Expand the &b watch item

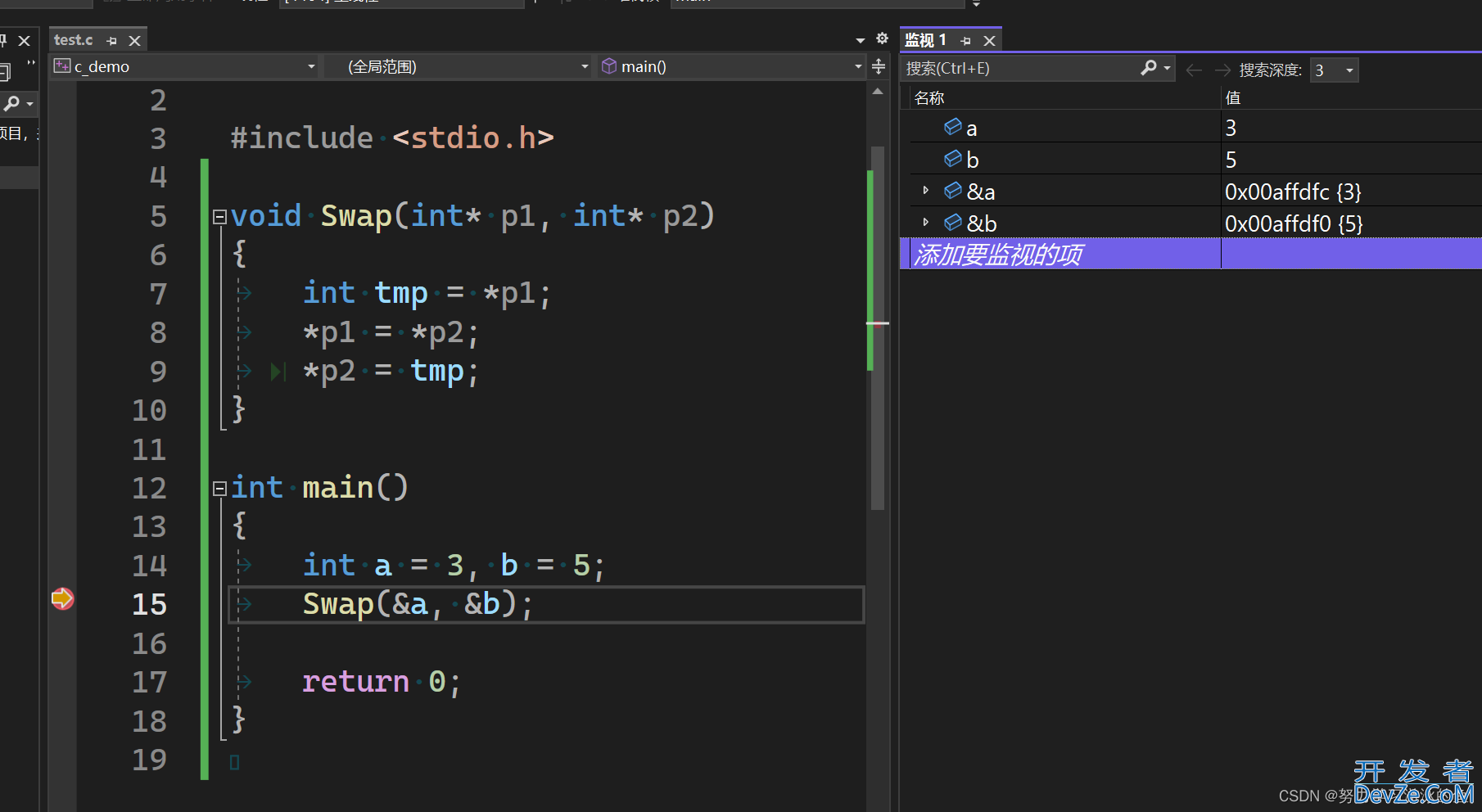point(926,223)
